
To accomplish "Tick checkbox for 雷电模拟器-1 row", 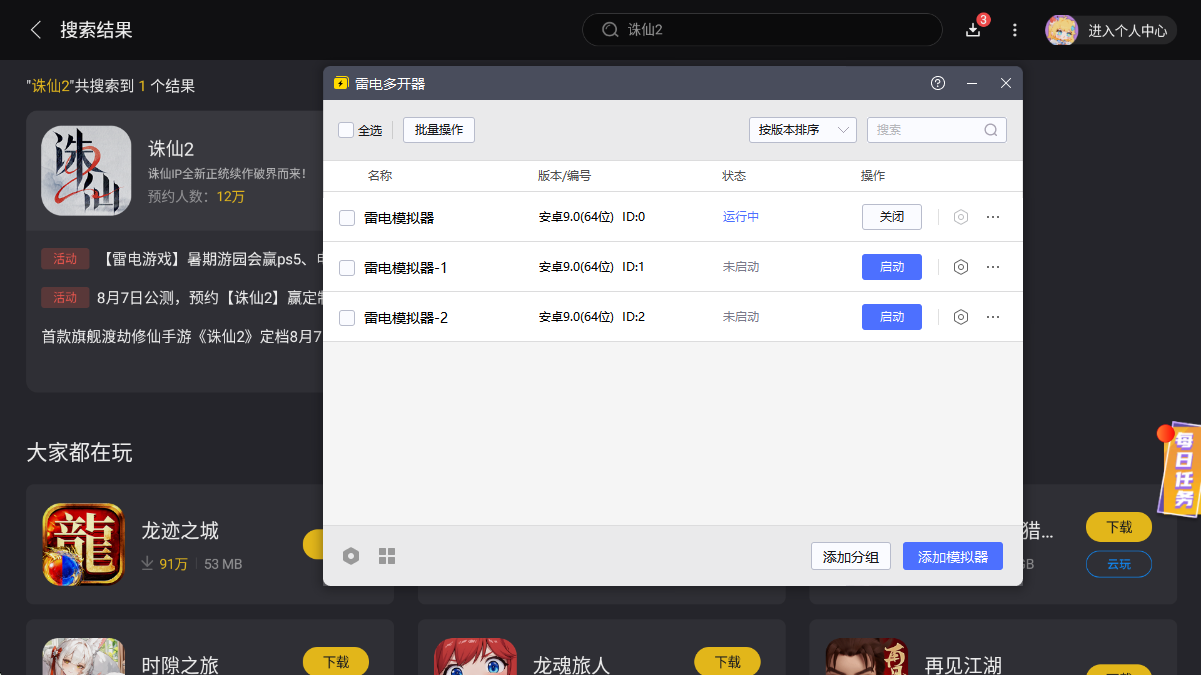I will pos(347,268).
